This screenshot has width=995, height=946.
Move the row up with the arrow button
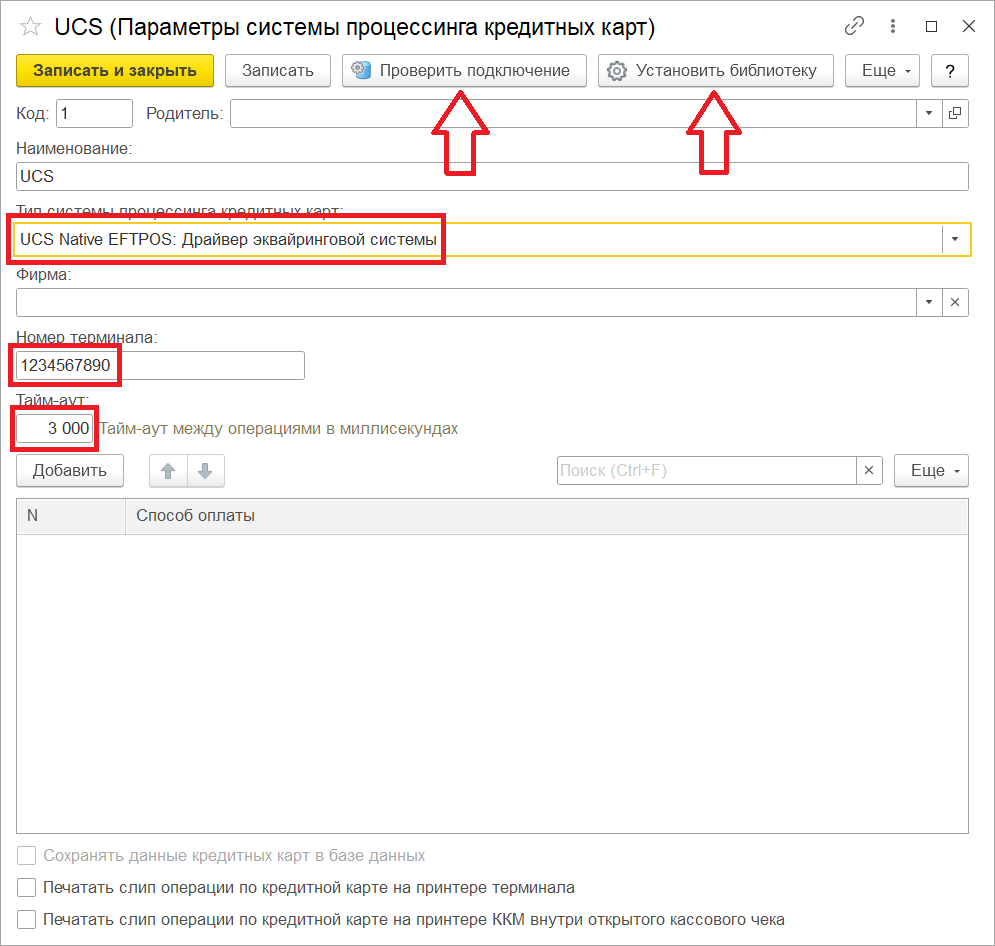(x=168, y=471)
